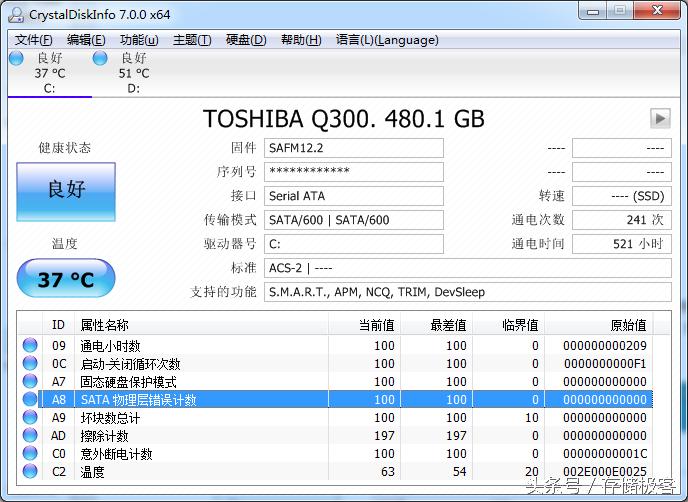This screenshot has width=688, height=502.
Task: Open the 主题(T) menu
Action: pos(192,40)
